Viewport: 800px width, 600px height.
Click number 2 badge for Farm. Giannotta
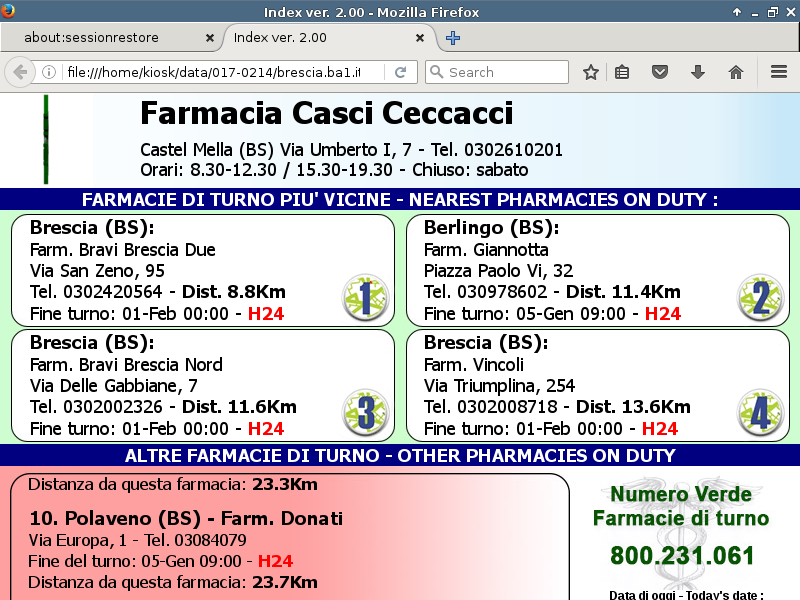pos(760,298)
